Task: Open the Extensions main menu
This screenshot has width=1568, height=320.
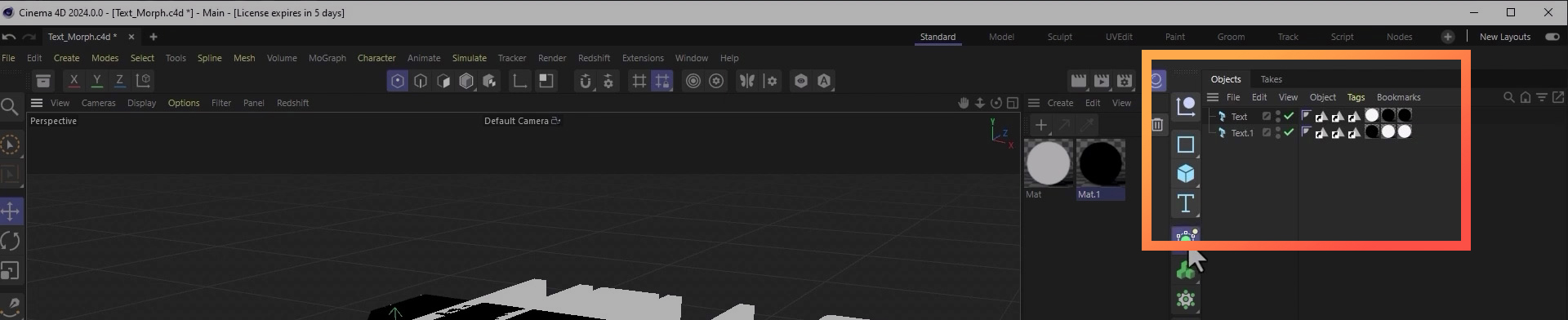Action: 643,58
